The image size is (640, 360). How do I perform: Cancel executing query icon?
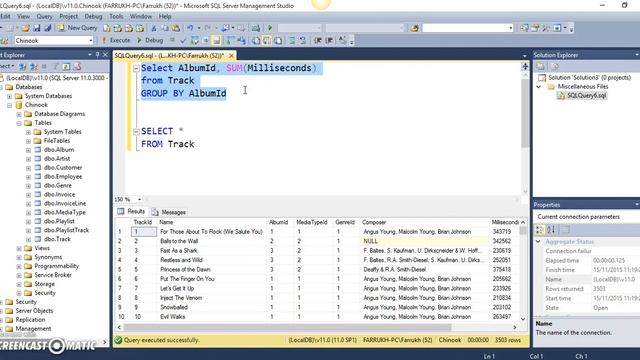172,40
